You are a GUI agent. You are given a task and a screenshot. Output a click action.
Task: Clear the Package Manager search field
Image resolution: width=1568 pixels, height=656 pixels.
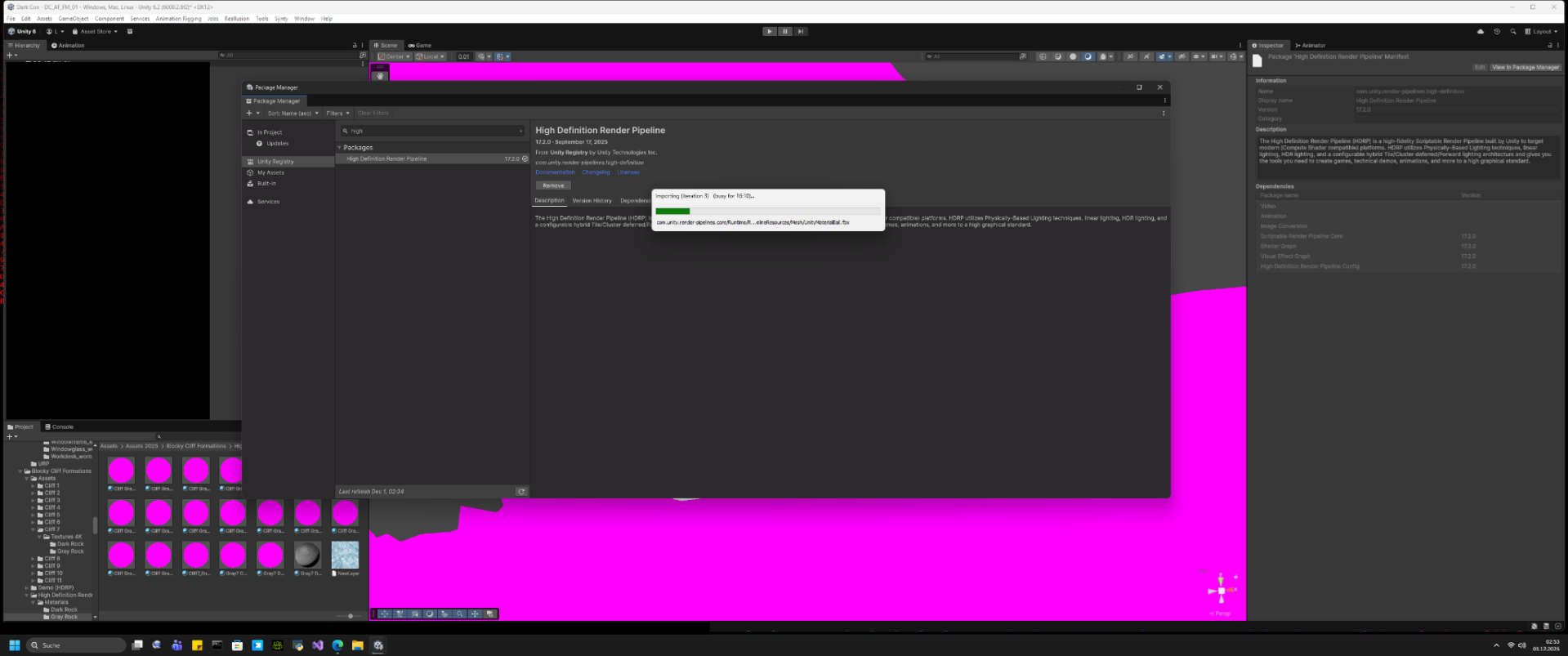coord(521,131)
